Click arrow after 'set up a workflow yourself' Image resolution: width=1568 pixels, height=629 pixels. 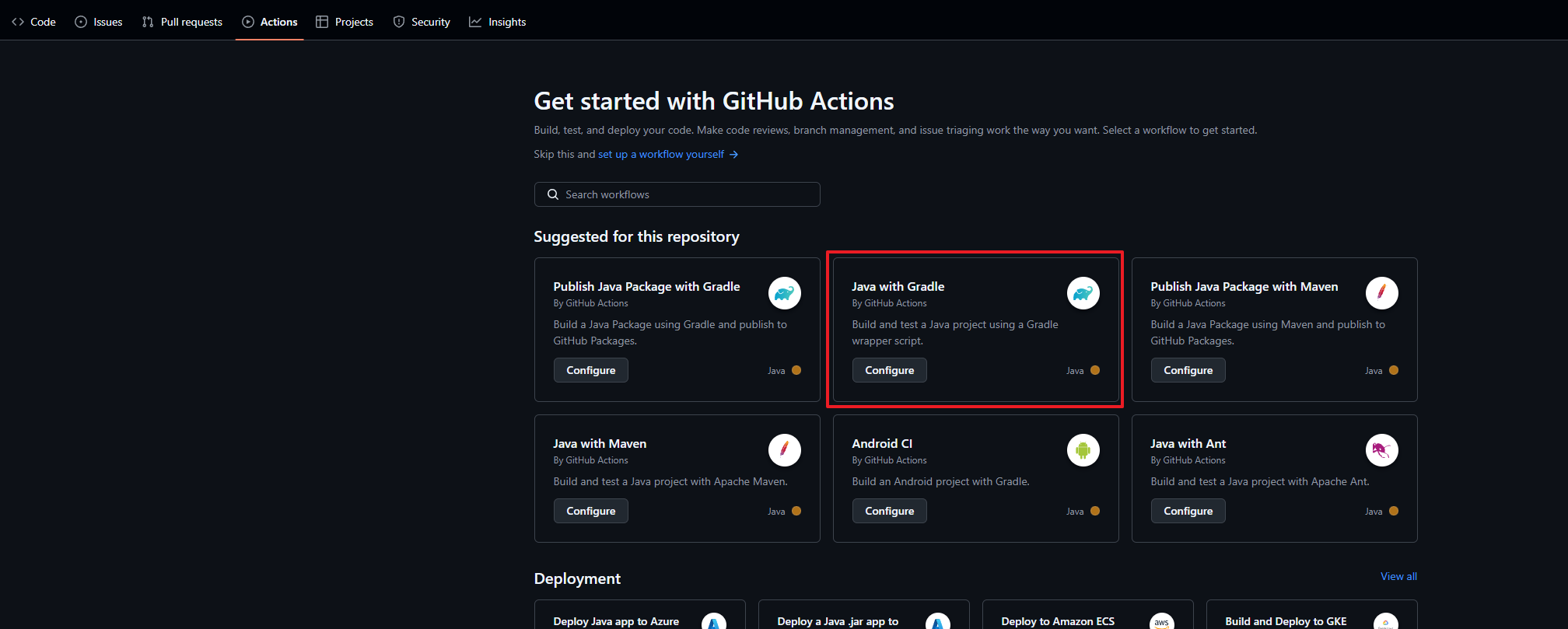pos(733,154)
